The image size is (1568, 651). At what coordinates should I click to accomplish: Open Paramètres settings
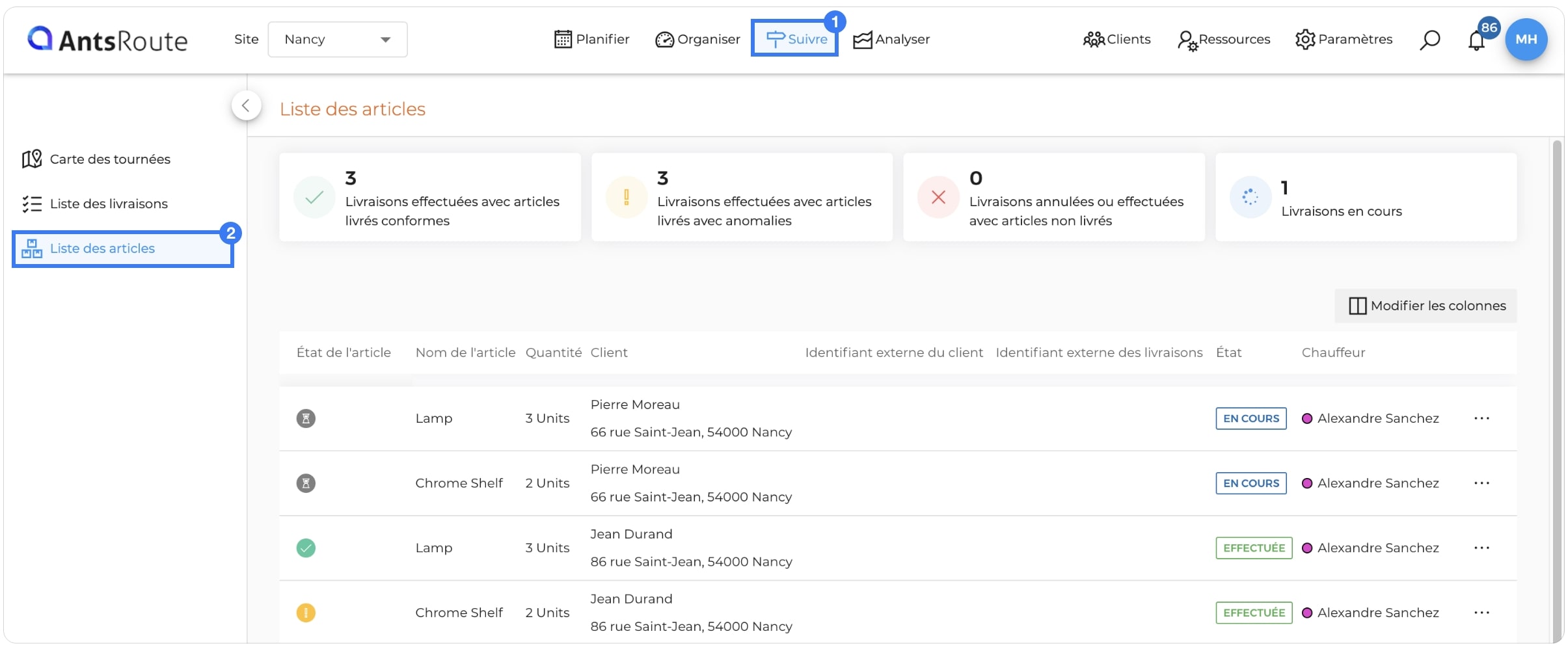1344,40
